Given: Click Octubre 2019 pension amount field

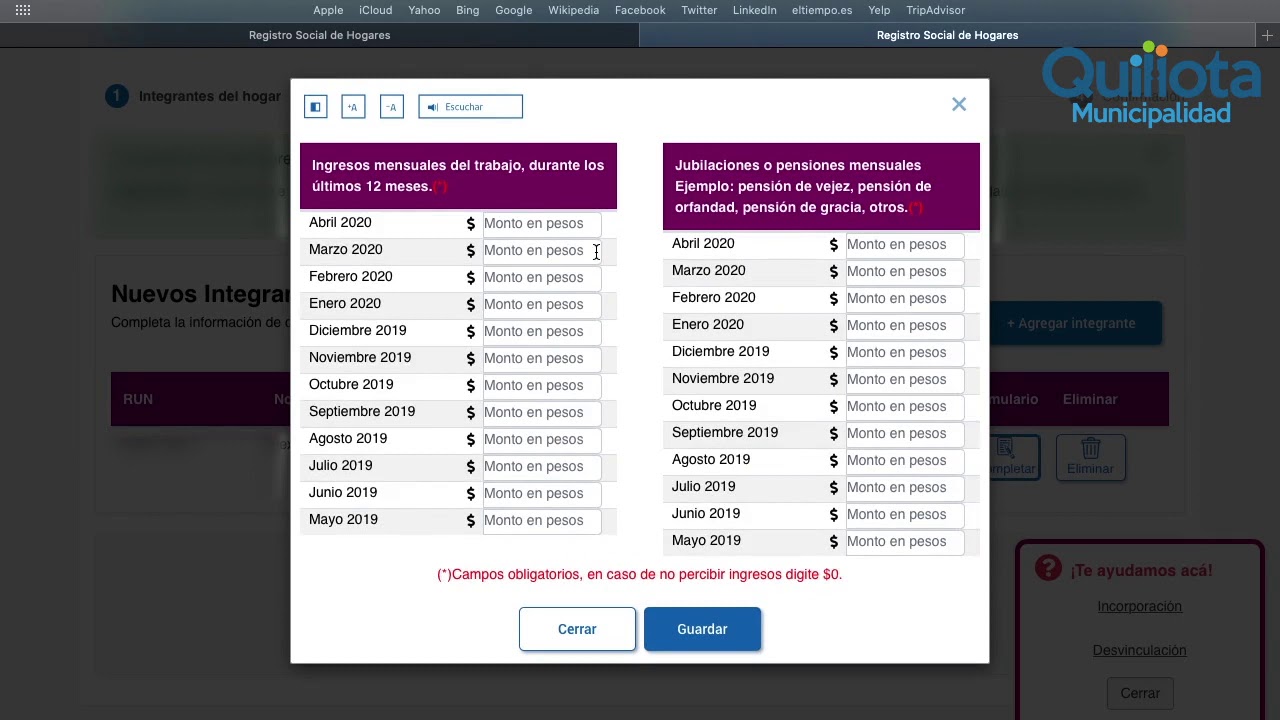Looking at the screenshot, I should click(x=904, y=406).
